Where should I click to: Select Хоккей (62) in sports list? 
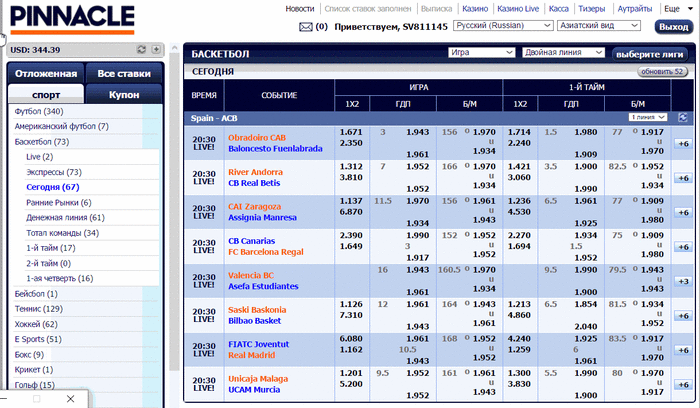[36, 324]
